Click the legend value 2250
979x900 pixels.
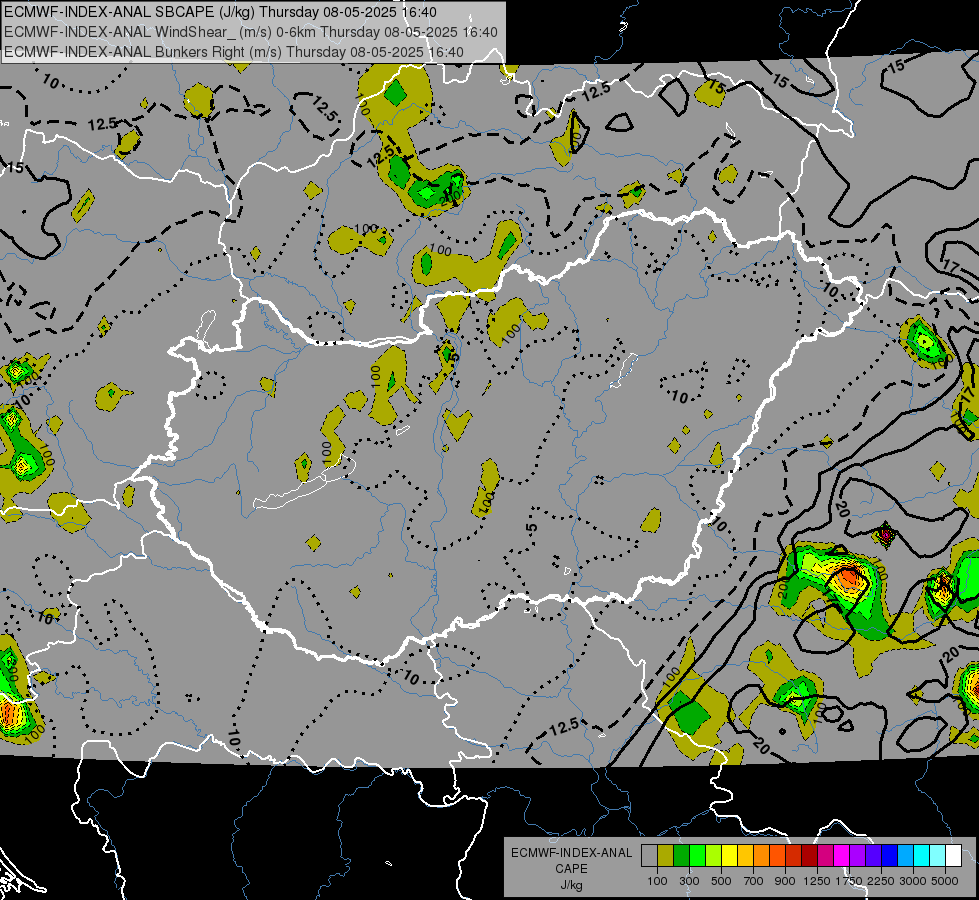tap(881, 881)
